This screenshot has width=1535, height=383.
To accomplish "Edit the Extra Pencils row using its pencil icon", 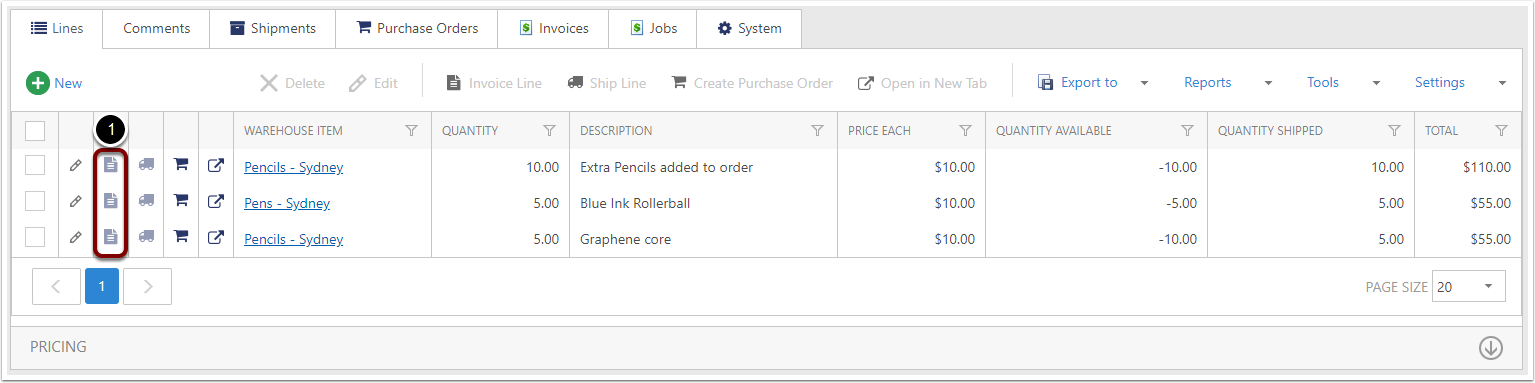I will pos(76,166).
